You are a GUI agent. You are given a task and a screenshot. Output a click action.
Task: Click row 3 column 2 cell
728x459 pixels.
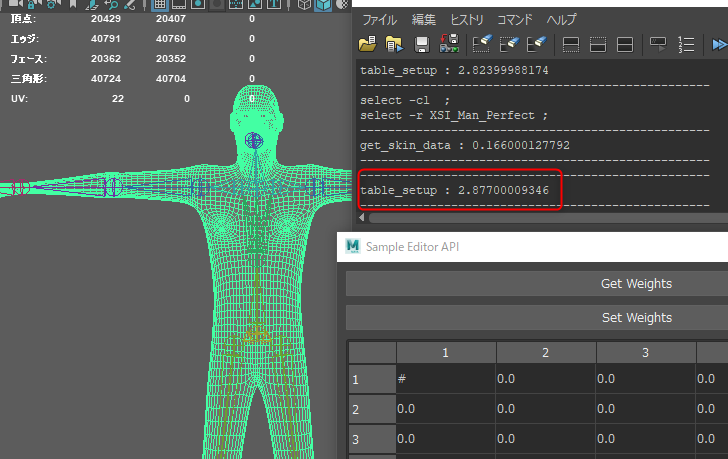point(546,439)
